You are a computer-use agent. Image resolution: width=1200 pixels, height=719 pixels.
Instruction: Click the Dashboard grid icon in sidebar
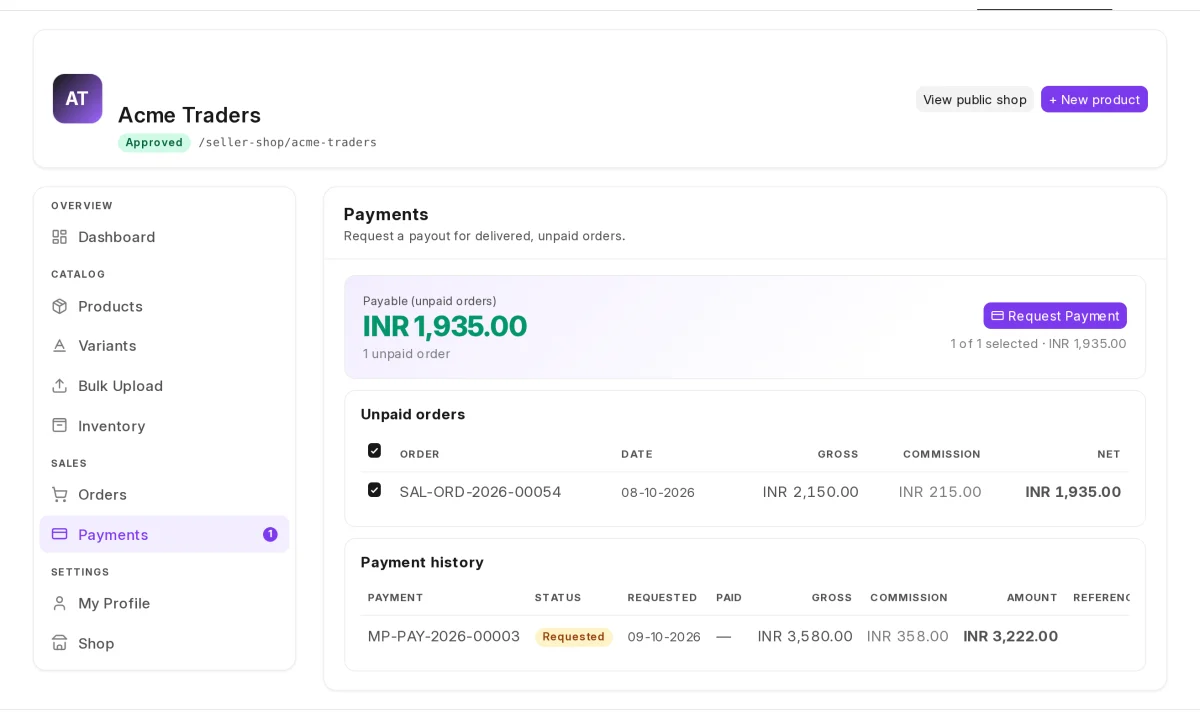click(60, 237)
